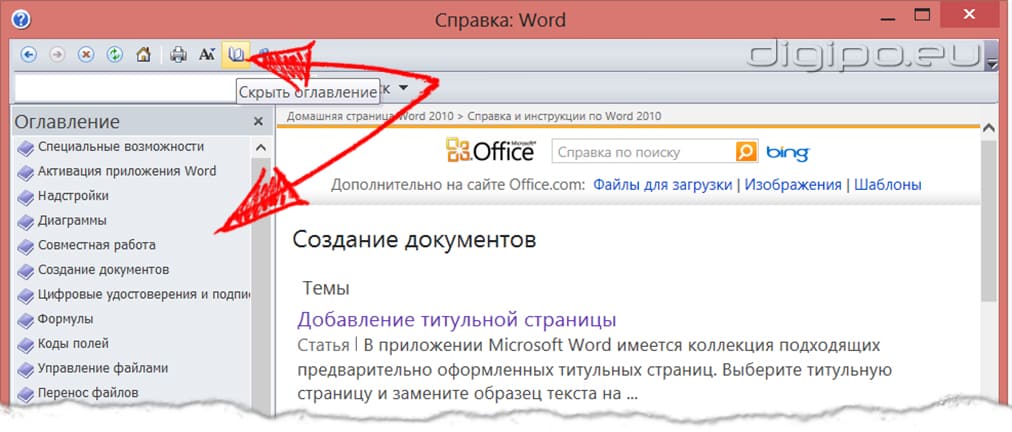Image resolution: width=1012 pixels, height=432 pixels.
Task: Open Управление файлами section
Action: (103, 368)
